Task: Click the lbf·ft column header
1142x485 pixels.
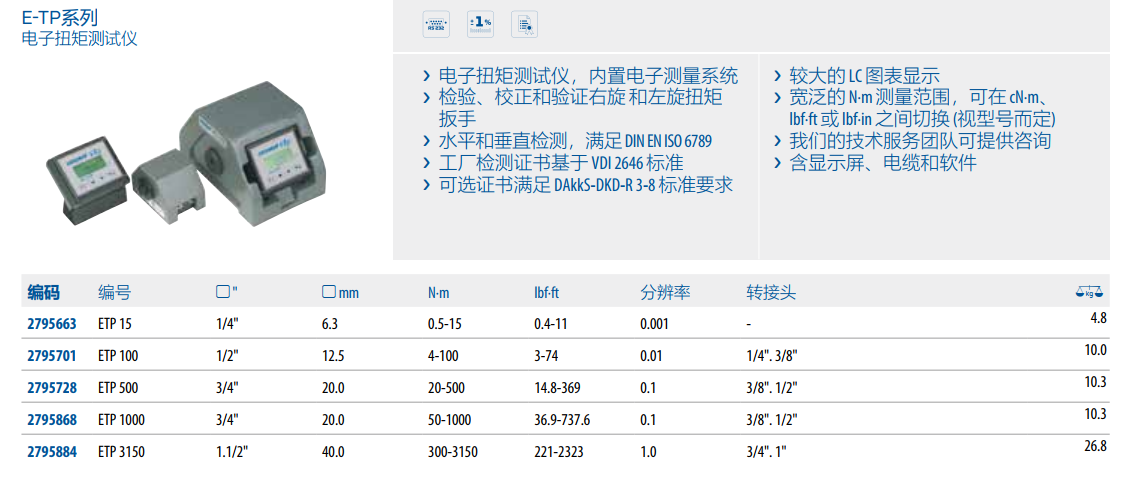Action: (548, 293)
